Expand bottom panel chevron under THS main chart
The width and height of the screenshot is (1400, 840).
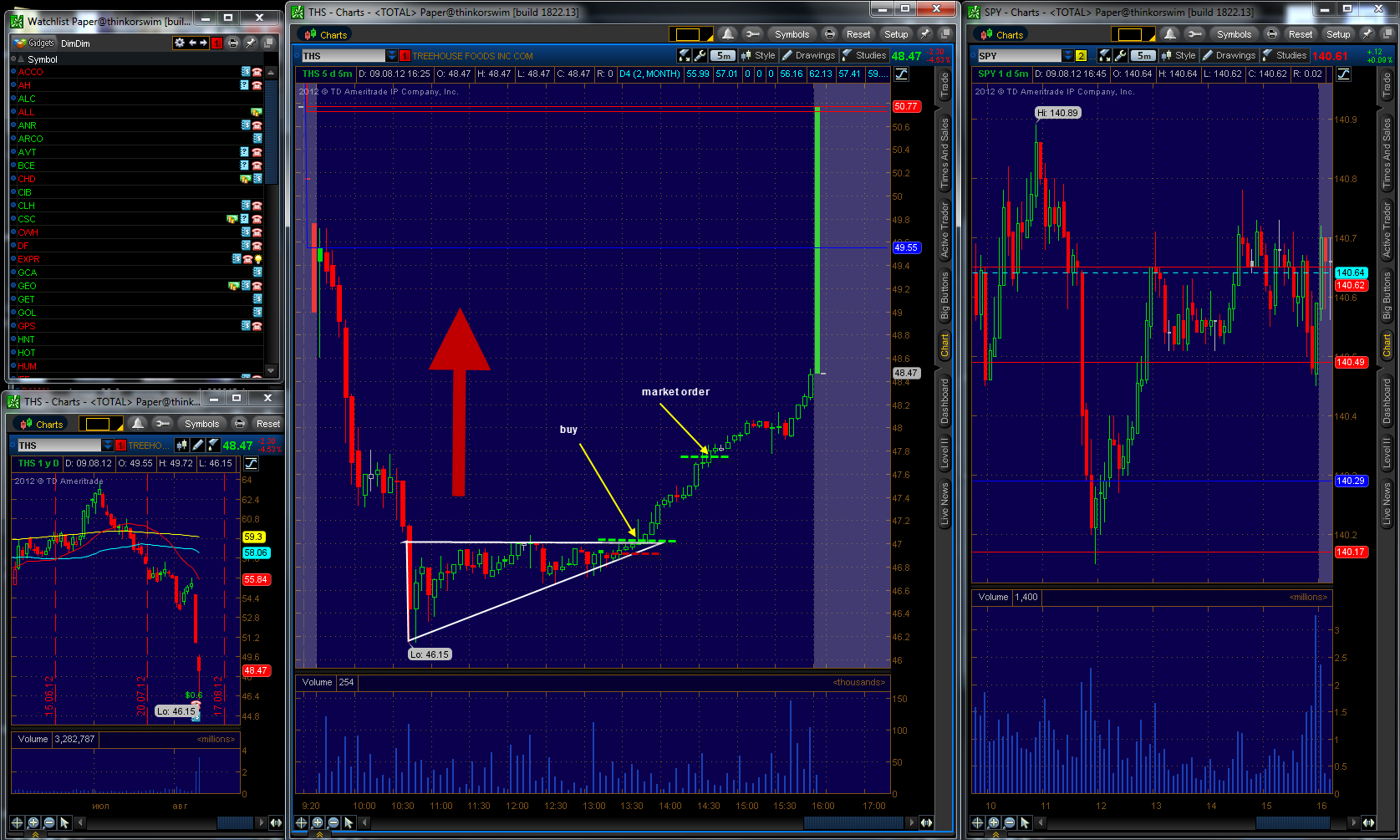318,835
